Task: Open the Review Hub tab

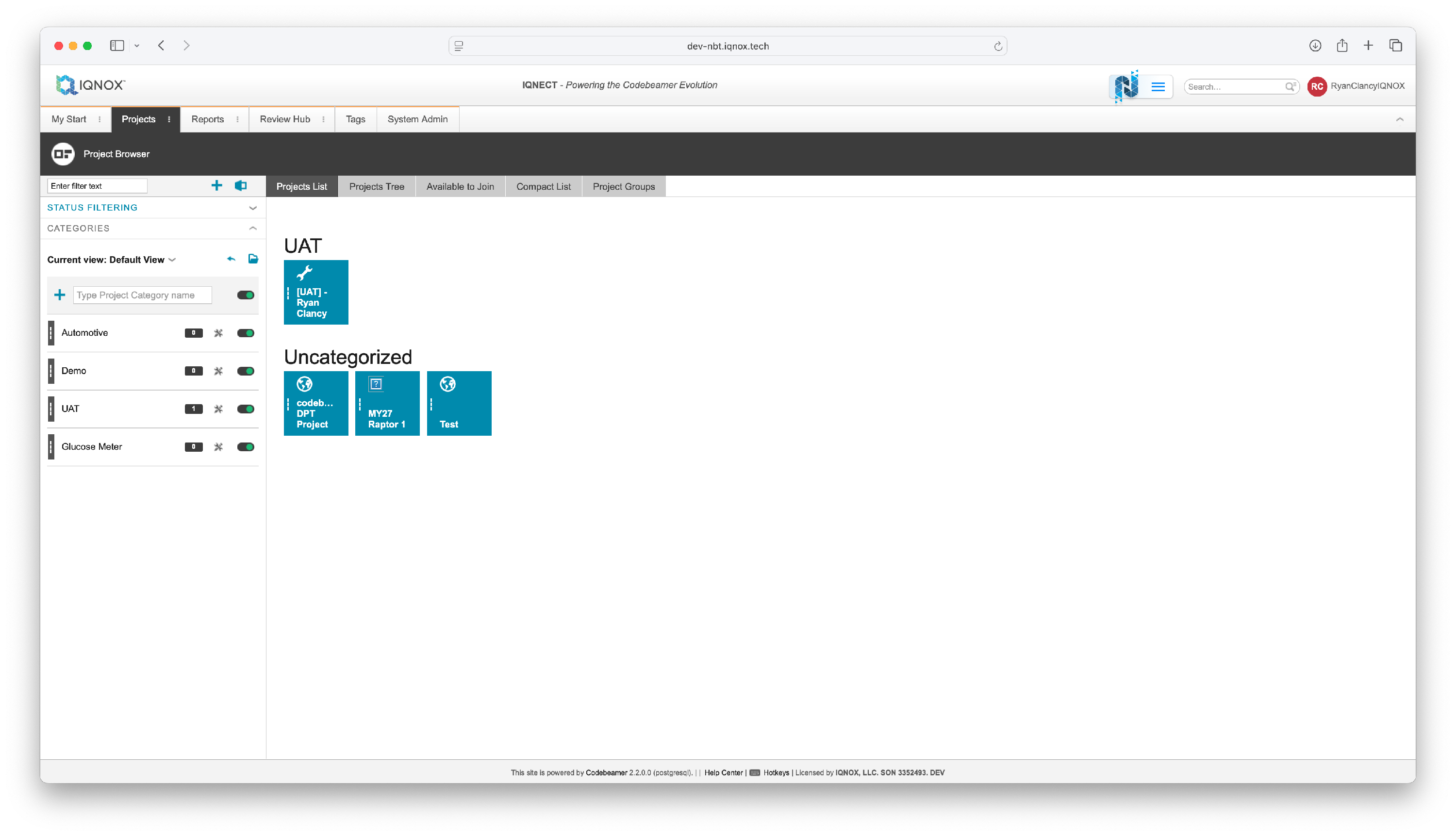Action: [x=284, y=119]
